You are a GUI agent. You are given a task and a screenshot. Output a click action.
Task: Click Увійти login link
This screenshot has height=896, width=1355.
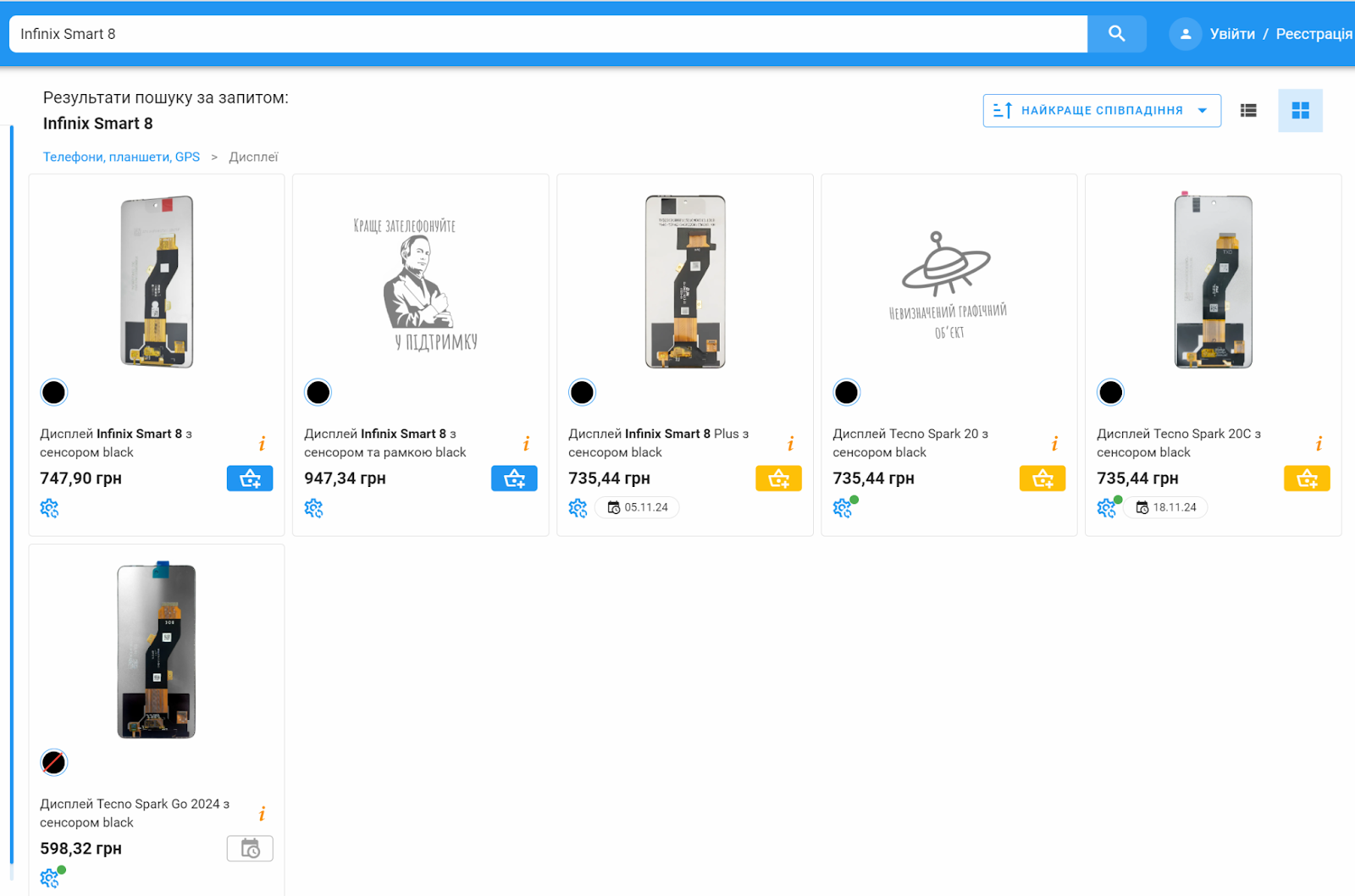click(x=1232, y=34)
